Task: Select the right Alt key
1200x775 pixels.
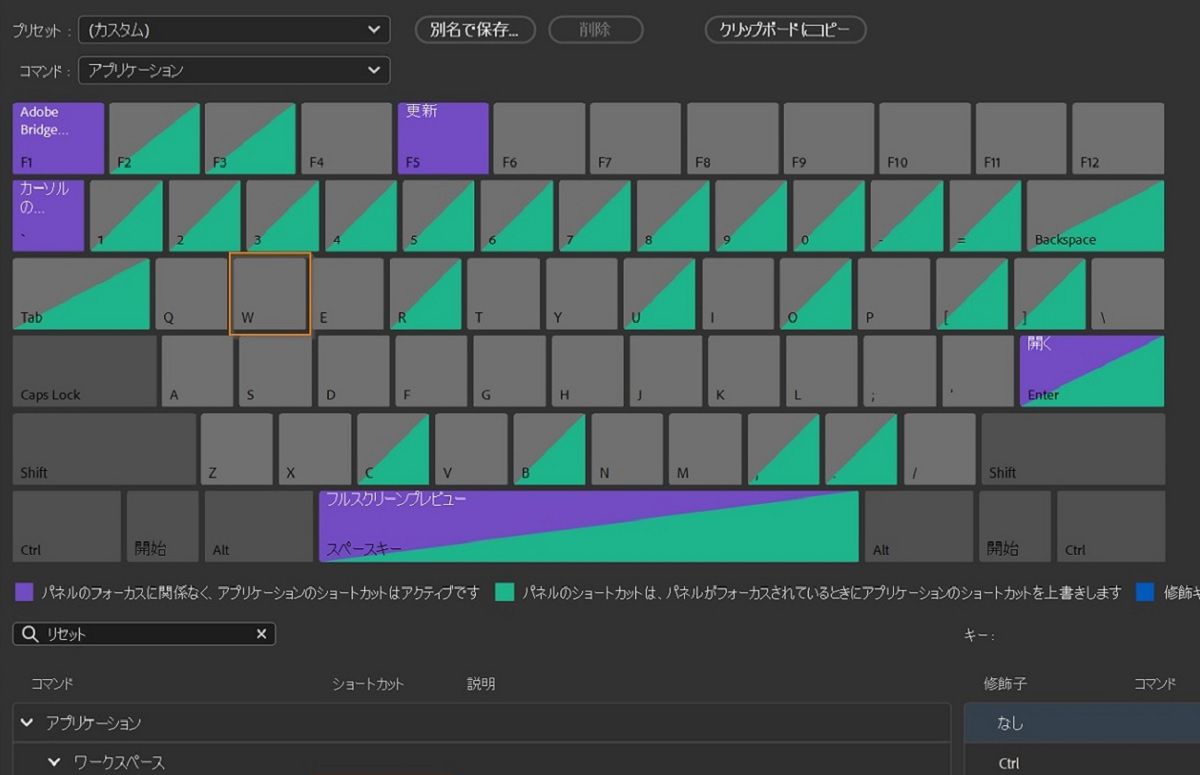Action: 918,526
